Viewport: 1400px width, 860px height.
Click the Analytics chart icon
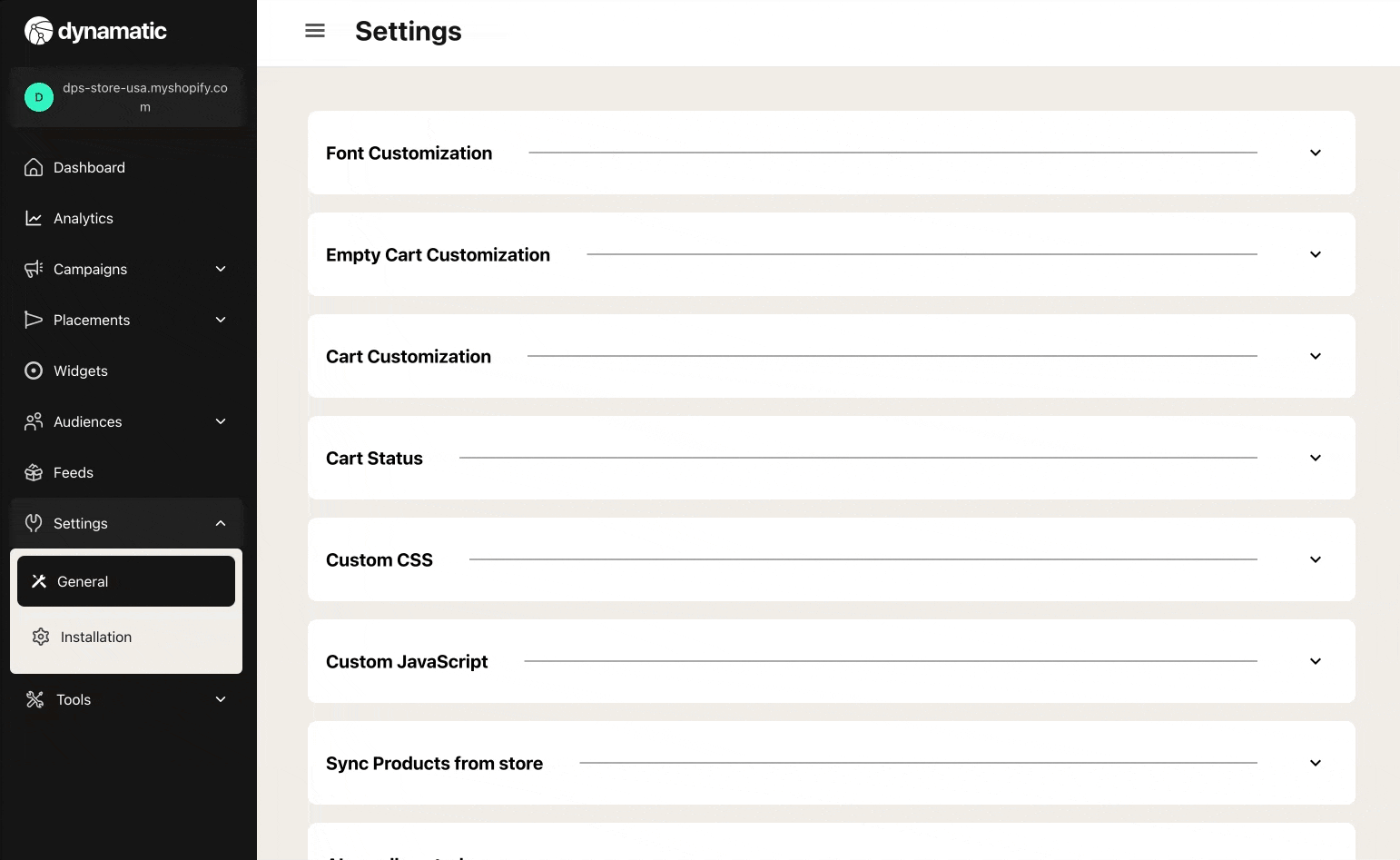tap(34, 218)
